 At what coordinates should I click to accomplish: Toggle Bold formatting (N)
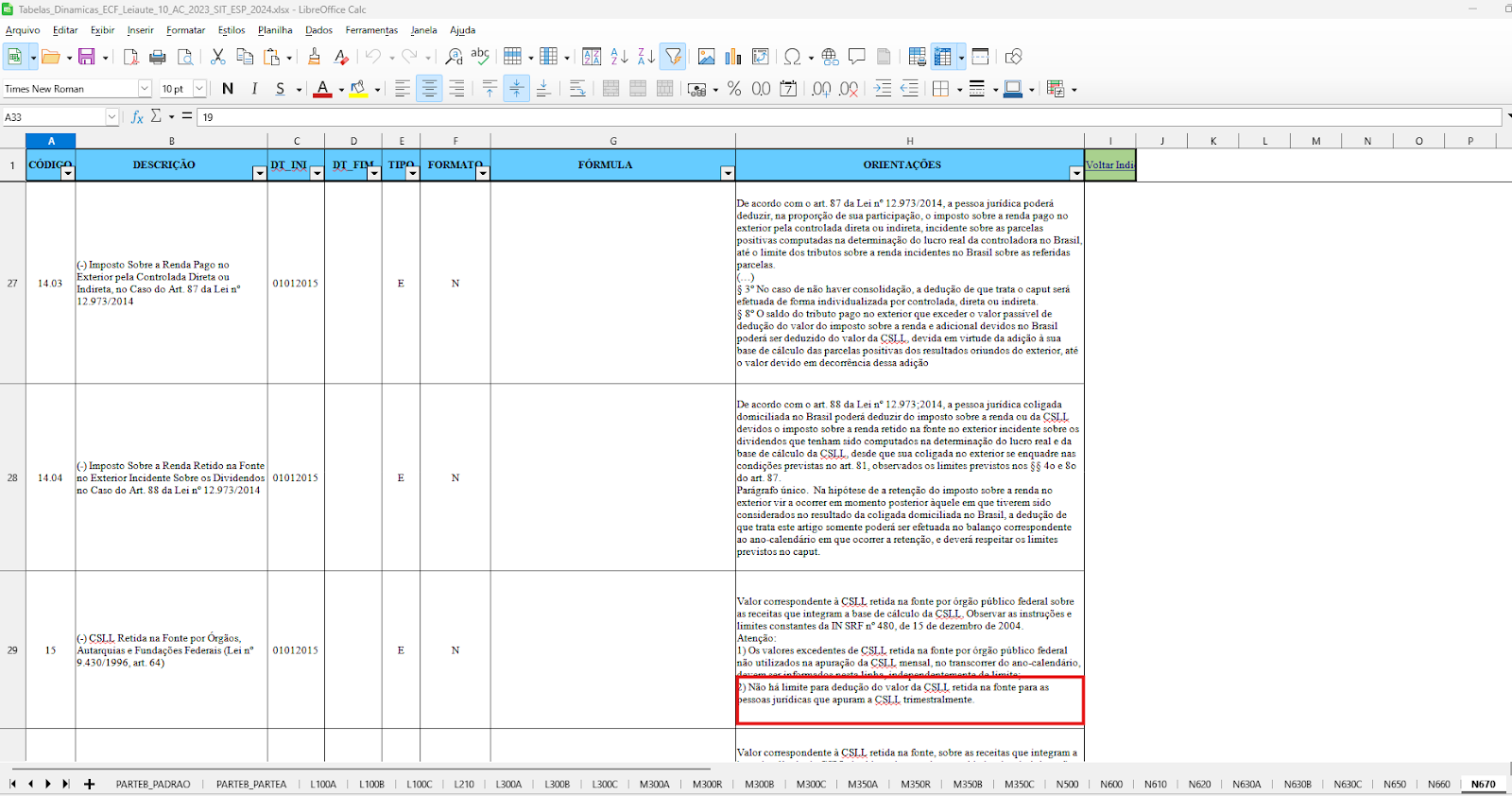(x=228, y=89)
